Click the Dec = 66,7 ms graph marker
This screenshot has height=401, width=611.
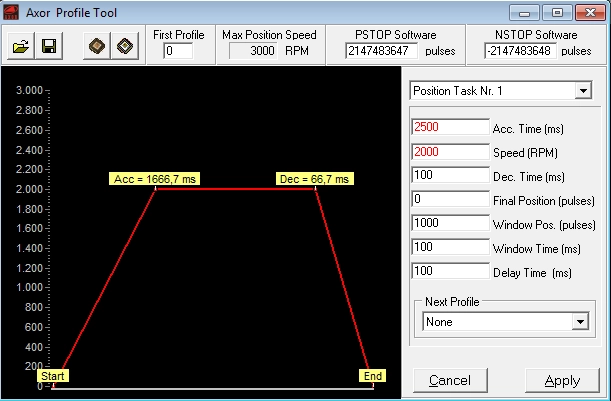tap(315, 179)
